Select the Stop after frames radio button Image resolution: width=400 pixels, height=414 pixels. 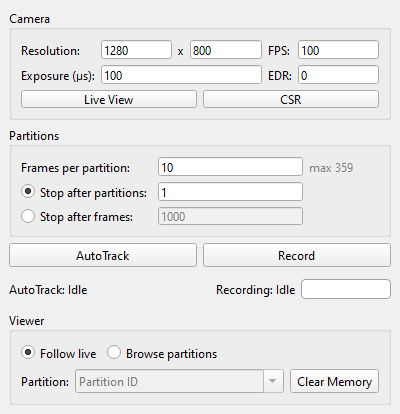(x=28, y=216)
